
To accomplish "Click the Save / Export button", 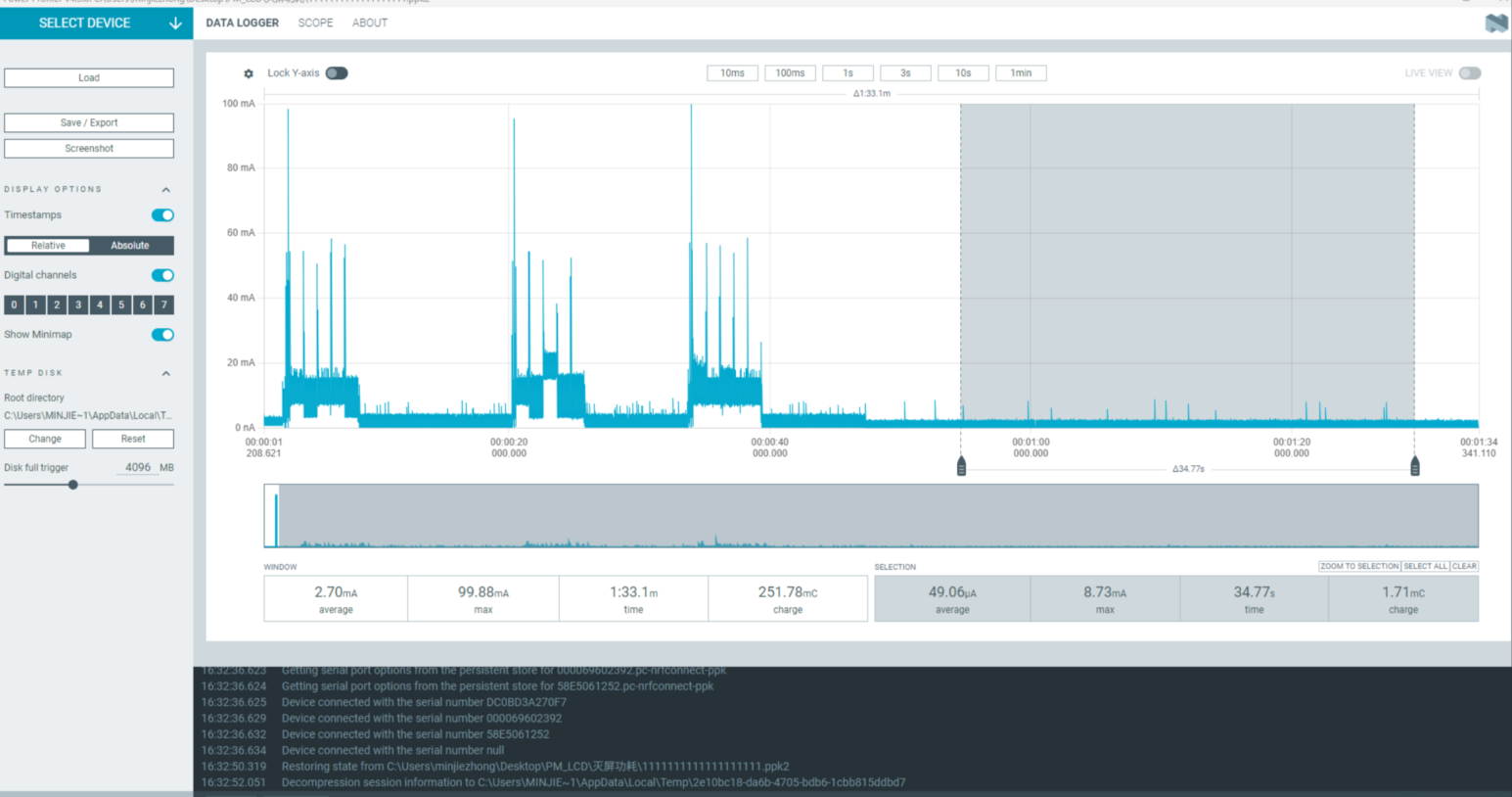I will coord(89,123).
